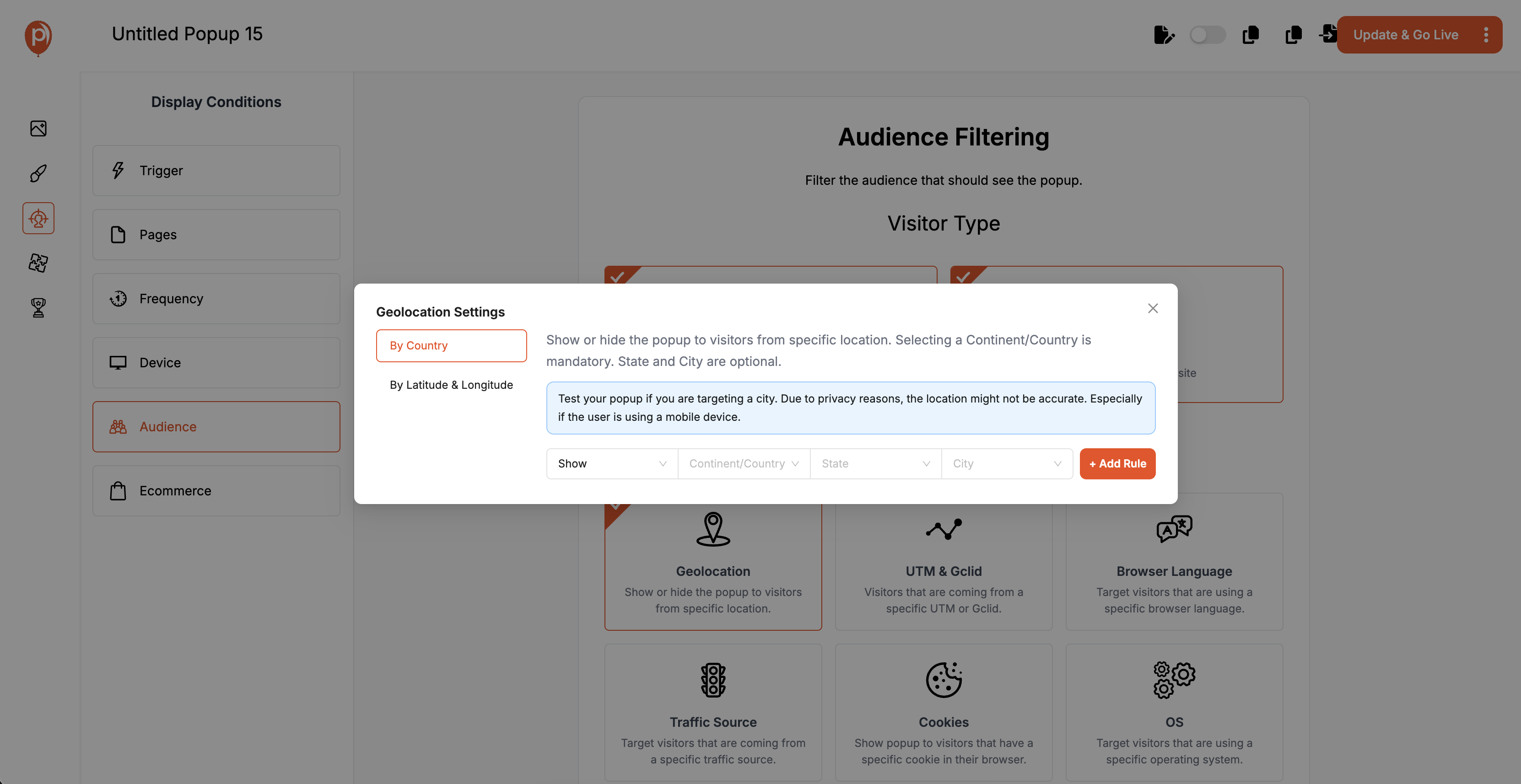Open the image design sidebar icon

point(38,129)
